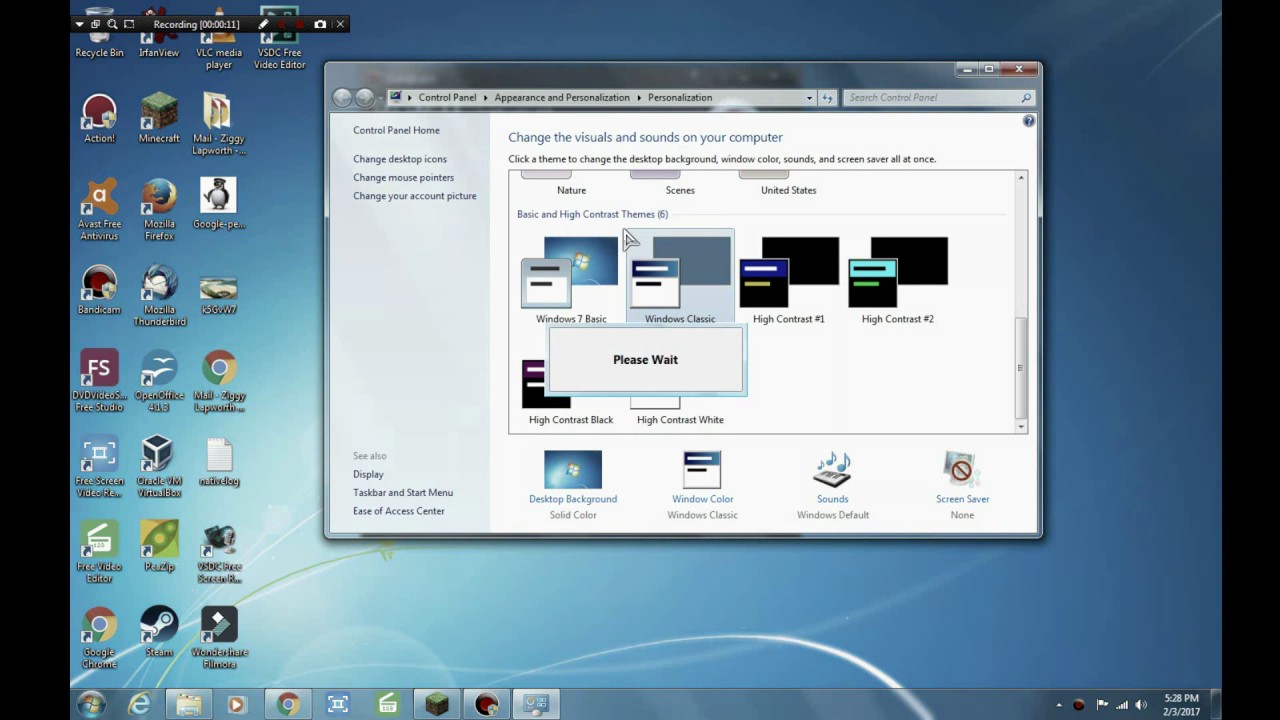Click the magnifier zoom icon on recording bar
Image resolution: width=1280 pixels, height=720 pixels.
coord(112,24)
